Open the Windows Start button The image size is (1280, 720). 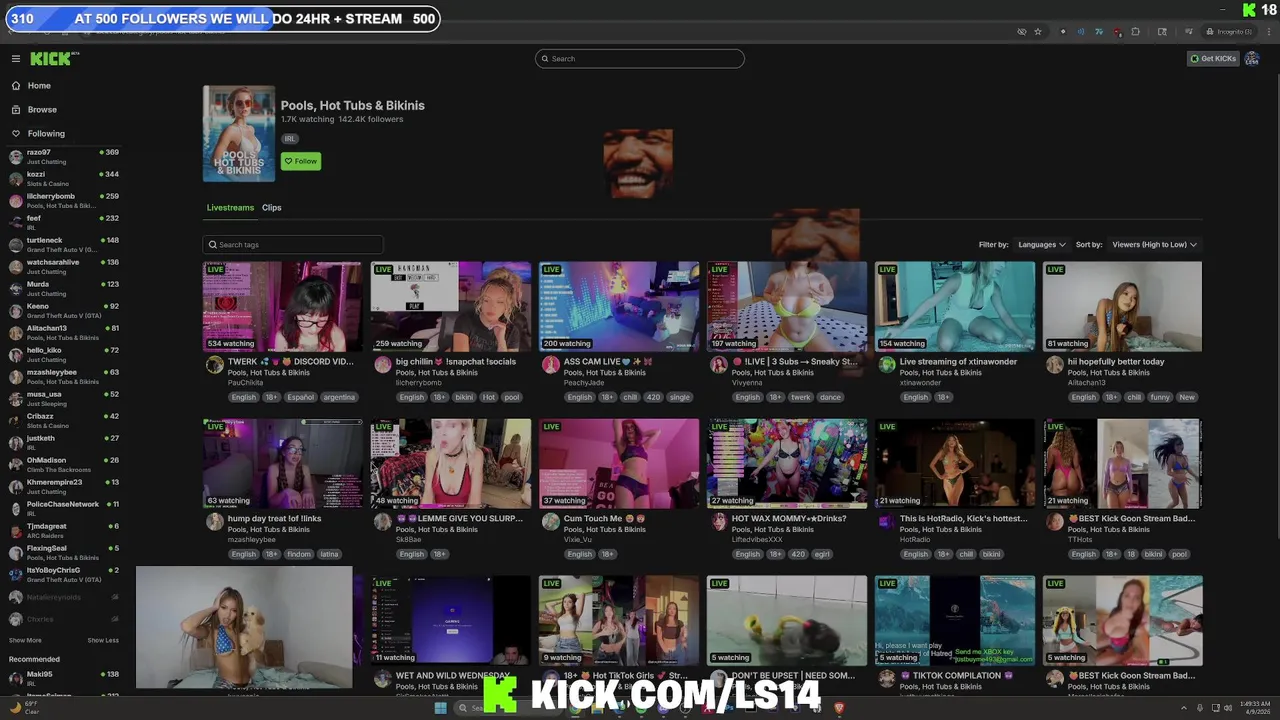pyautogui.click(x=440, y=708)
